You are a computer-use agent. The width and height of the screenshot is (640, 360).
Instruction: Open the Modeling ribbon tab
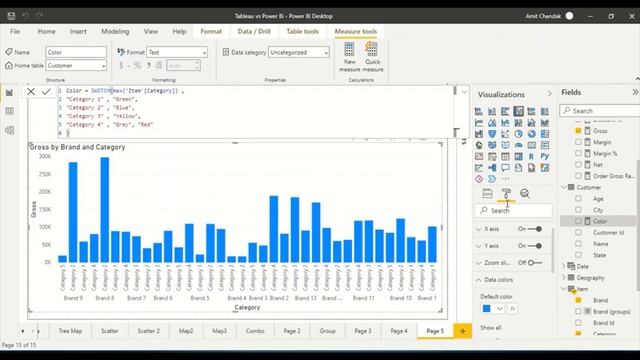tap(115, 31)
